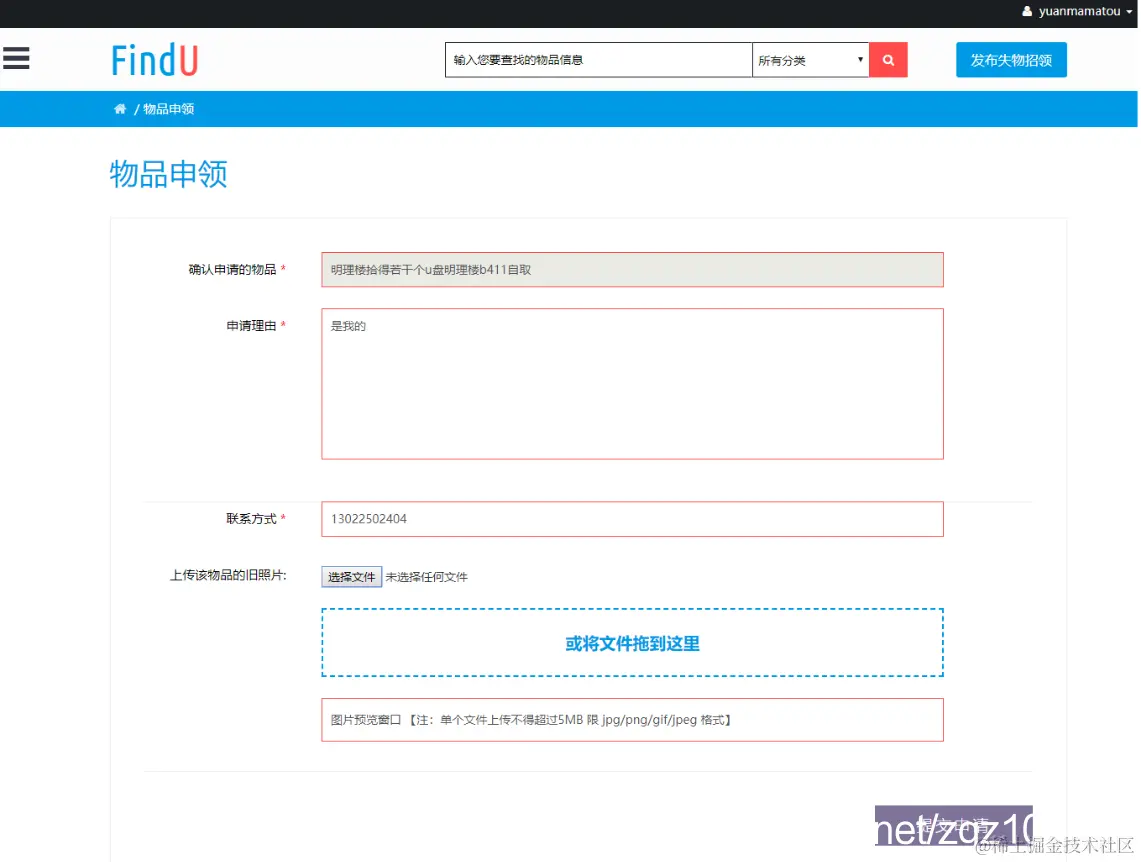Click the 选择文件 button
This screenshot has height=862, width=1141.
351,577
